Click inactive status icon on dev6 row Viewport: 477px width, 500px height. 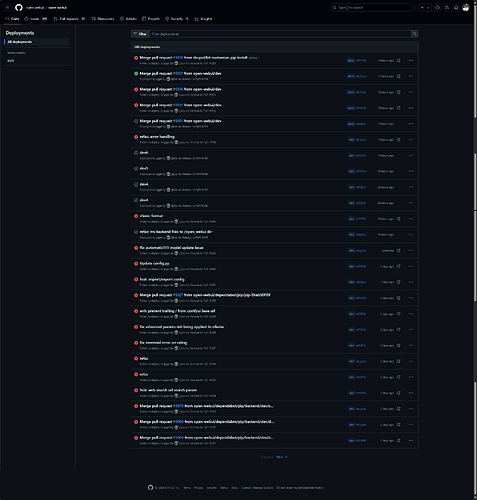(x=136, y=153)
